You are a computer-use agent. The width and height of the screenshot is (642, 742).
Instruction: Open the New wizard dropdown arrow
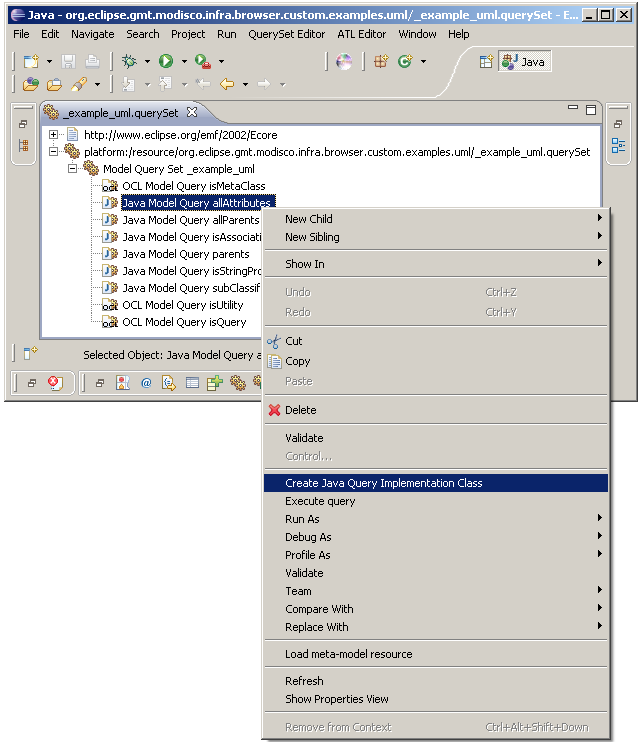point(49,62)
